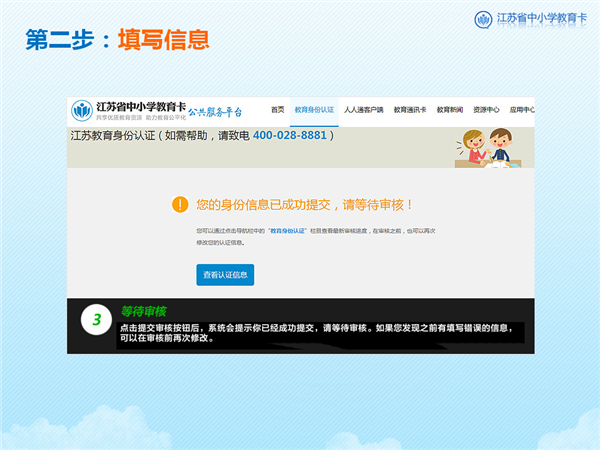Click the 江苏教育身份认证 heading text
Screen dimensions: 600x450
pos(112,135)
